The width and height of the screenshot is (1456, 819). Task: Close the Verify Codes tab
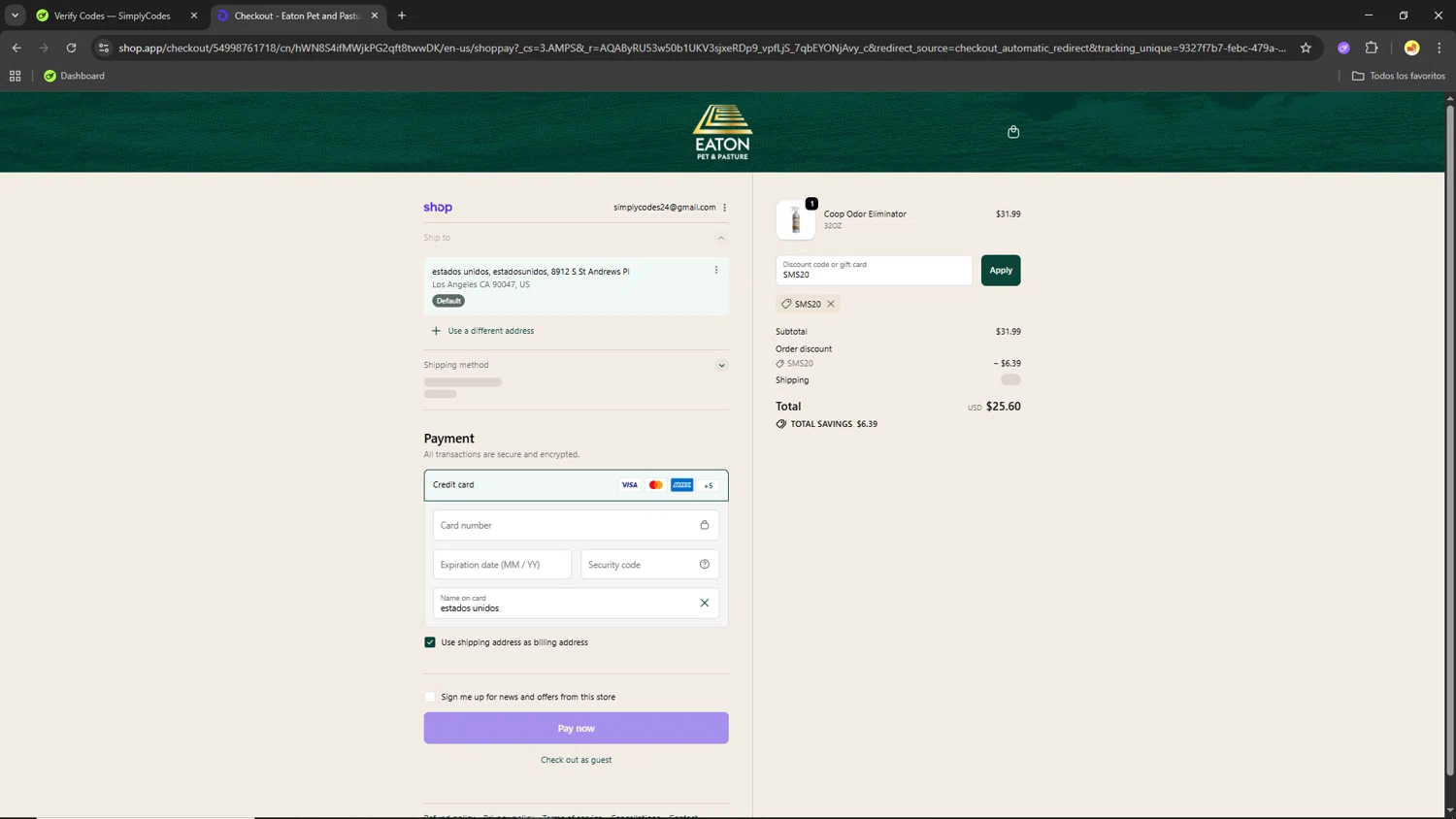tap(194, 16)
